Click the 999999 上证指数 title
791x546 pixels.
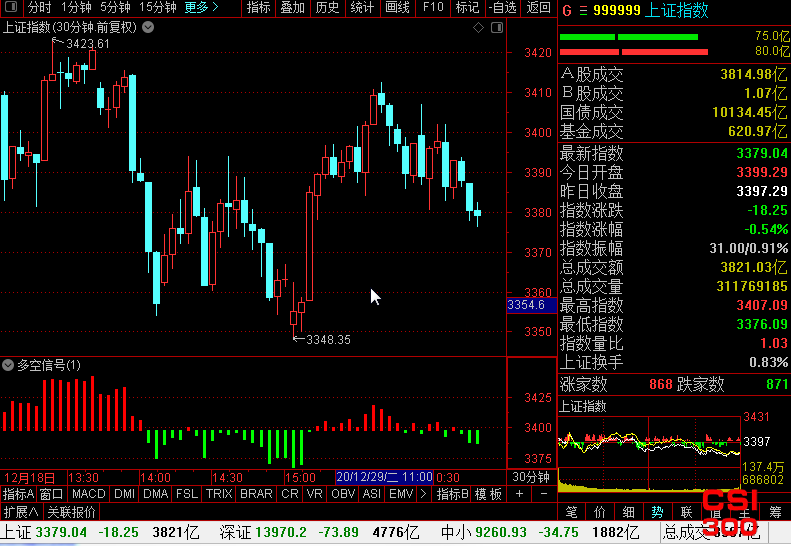pyautogui.click(x=651, y=11)
